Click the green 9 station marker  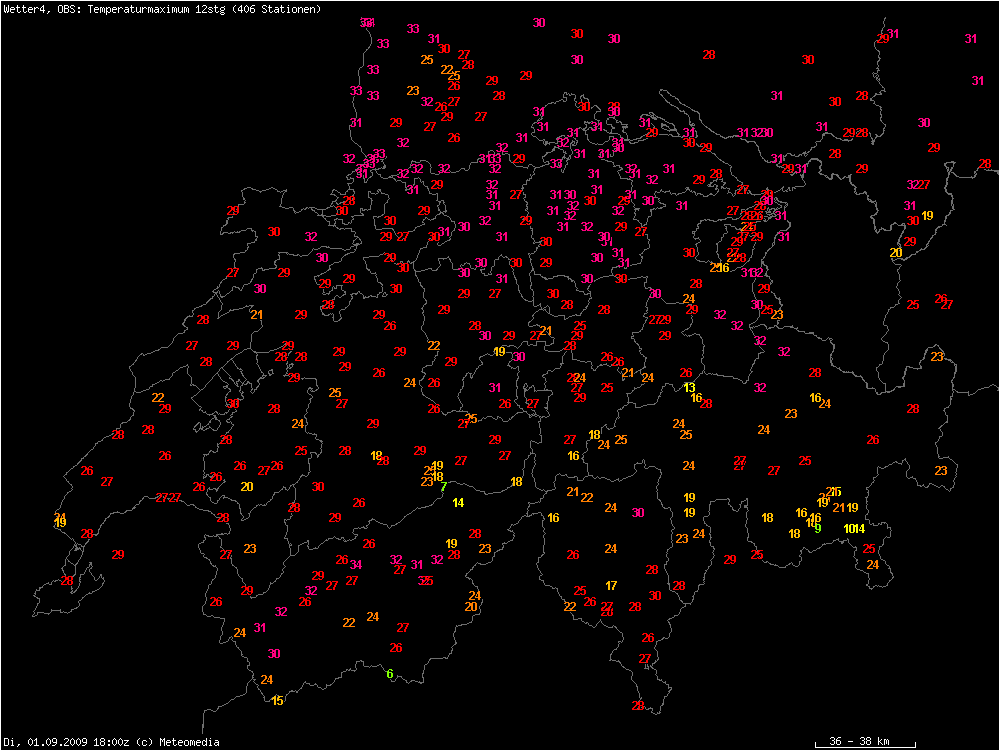(818, 528)
